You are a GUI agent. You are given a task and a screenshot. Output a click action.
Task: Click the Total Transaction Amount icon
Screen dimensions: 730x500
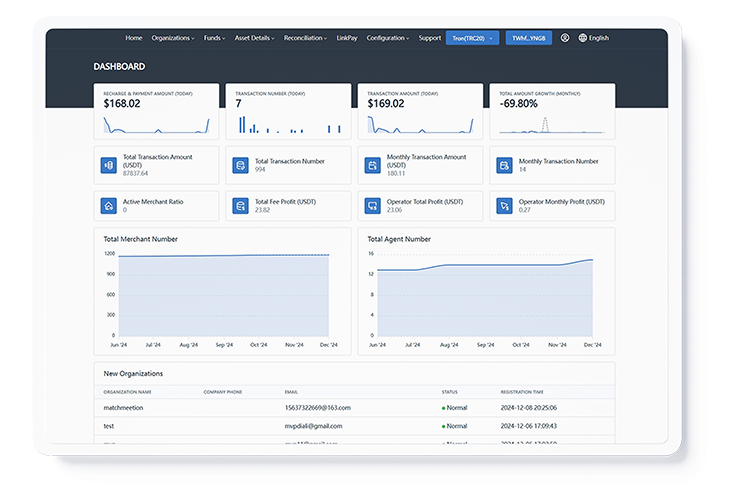[108, 165]
